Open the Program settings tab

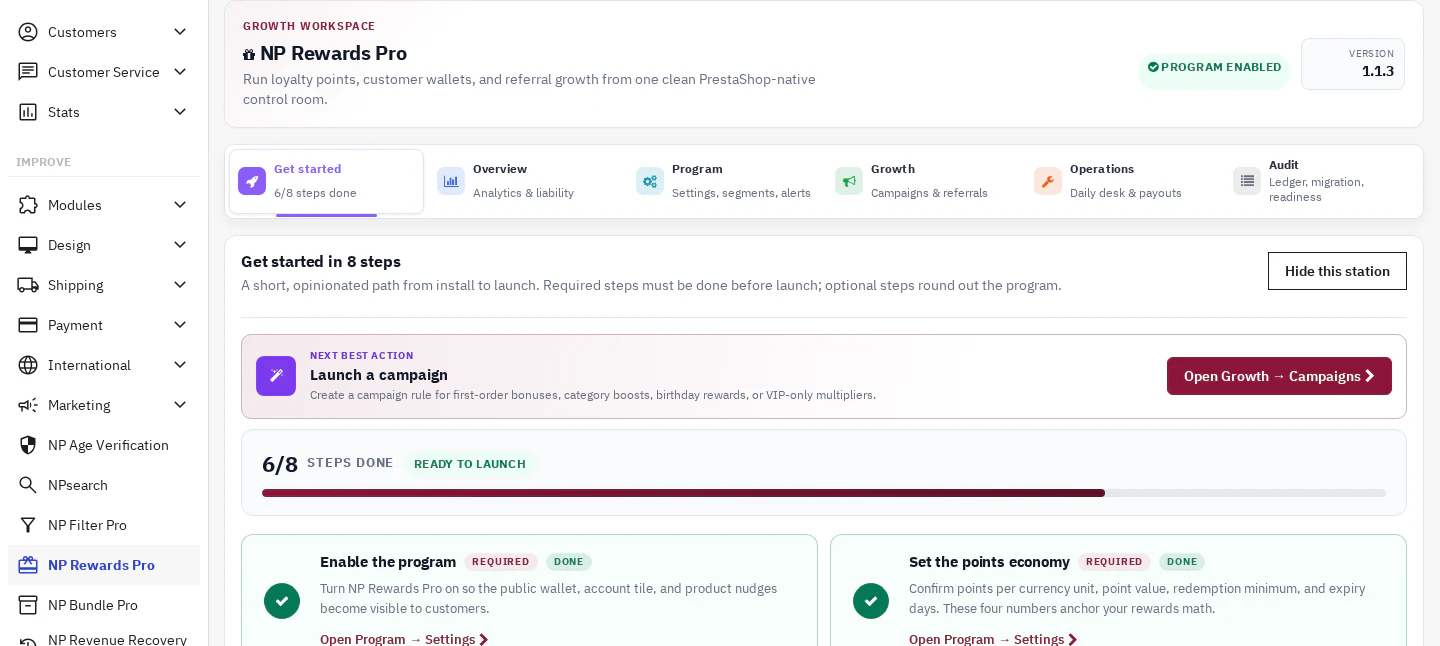pos(724,181)
